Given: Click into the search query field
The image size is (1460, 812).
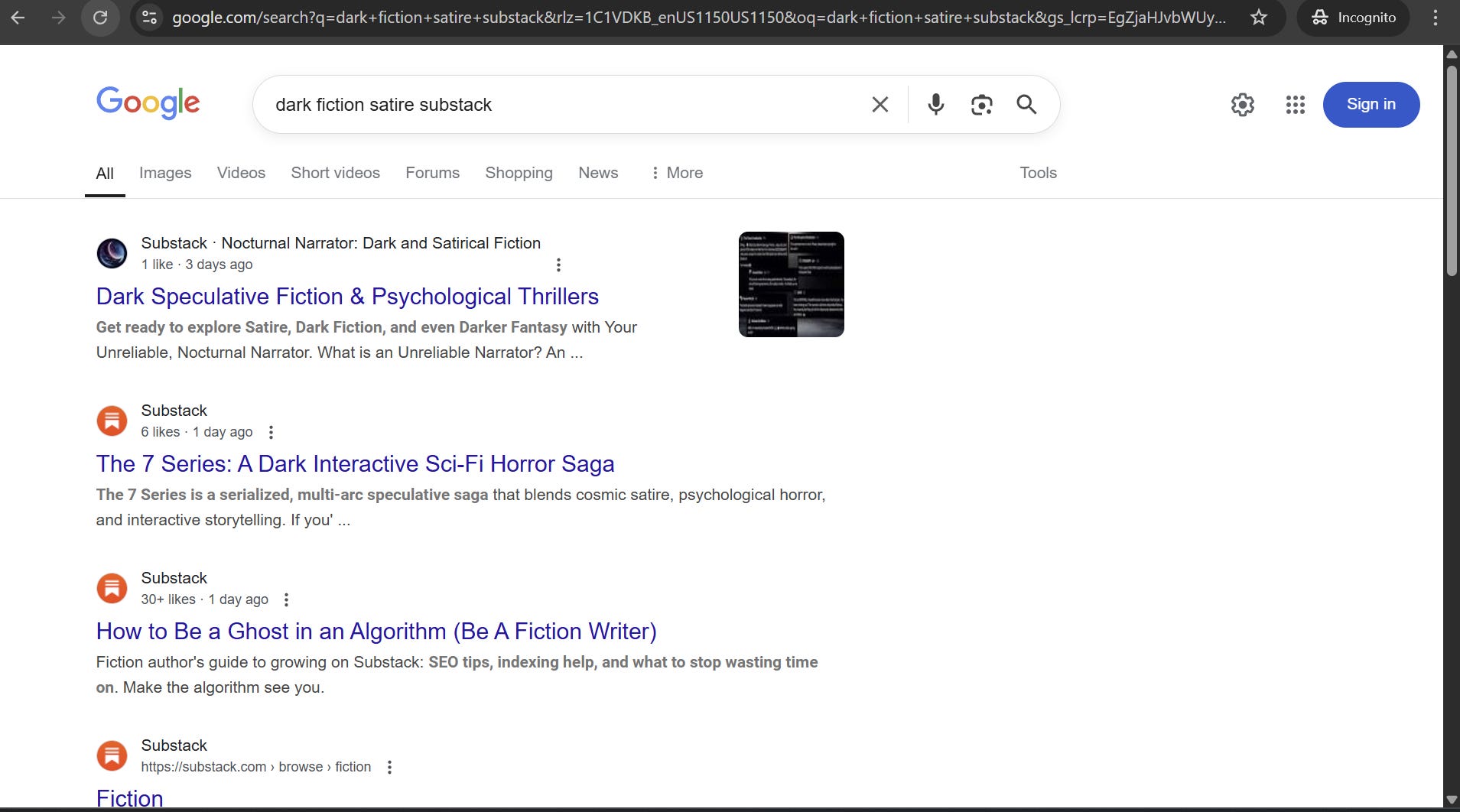Looking at the screenshot, I should coord(566,105).
